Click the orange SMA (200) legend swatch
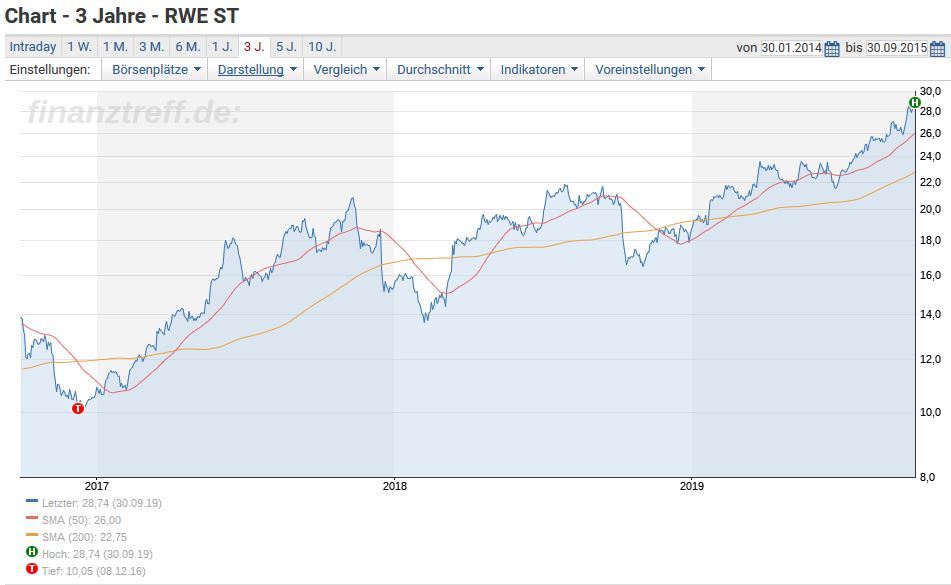The width and height of the screenshot is (951, 585). click(32, 535)
